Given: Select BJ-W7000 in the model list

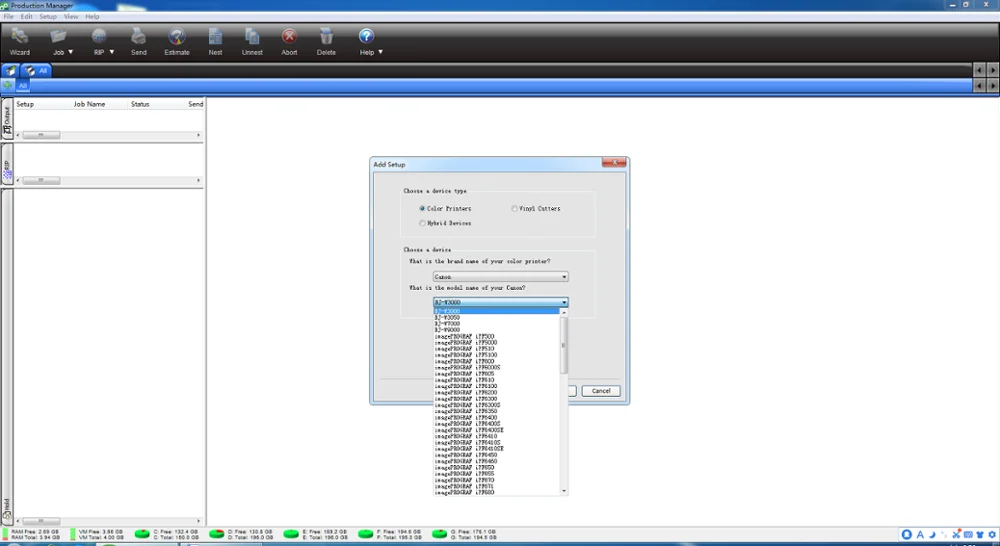Looking at the screenshot, I should [x=497, y=324].
